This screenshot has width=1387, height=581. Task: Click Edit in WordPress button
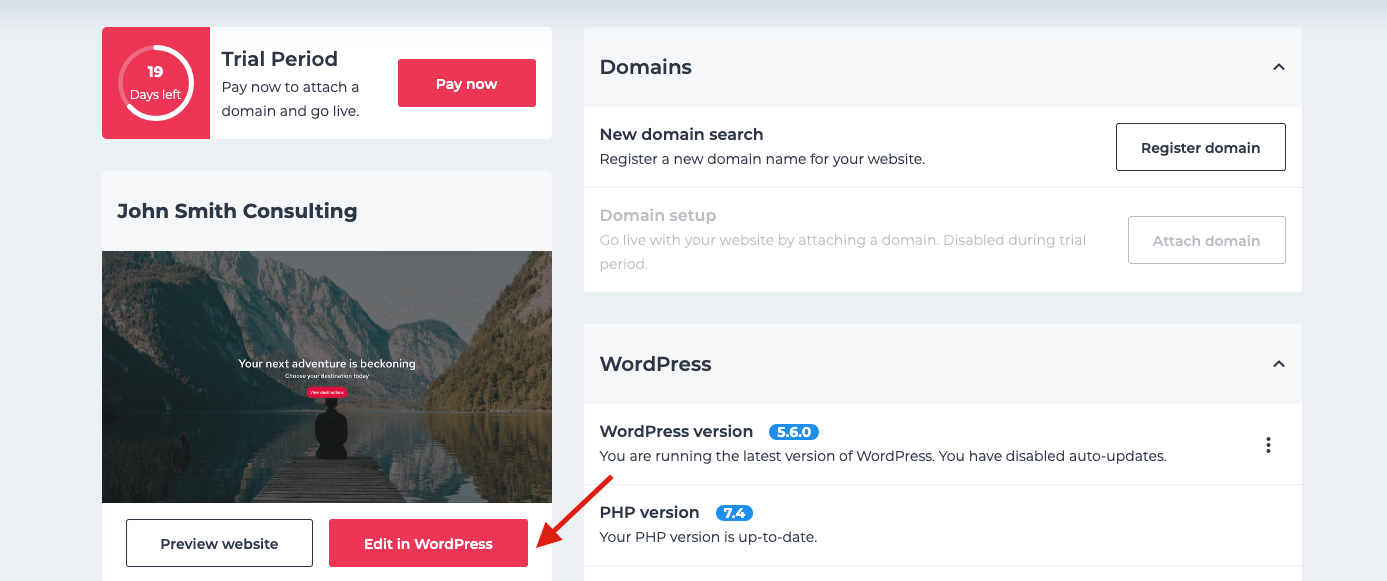[x=428, y=543]
